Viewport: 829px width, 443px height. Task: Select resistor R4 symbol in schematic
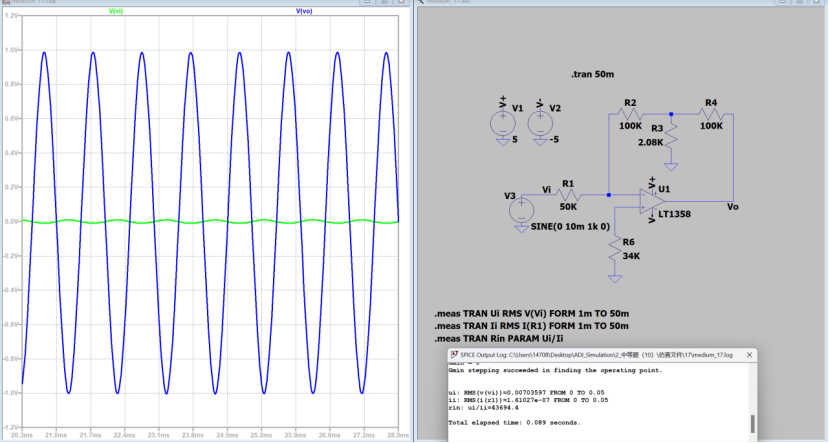(711, 114)
